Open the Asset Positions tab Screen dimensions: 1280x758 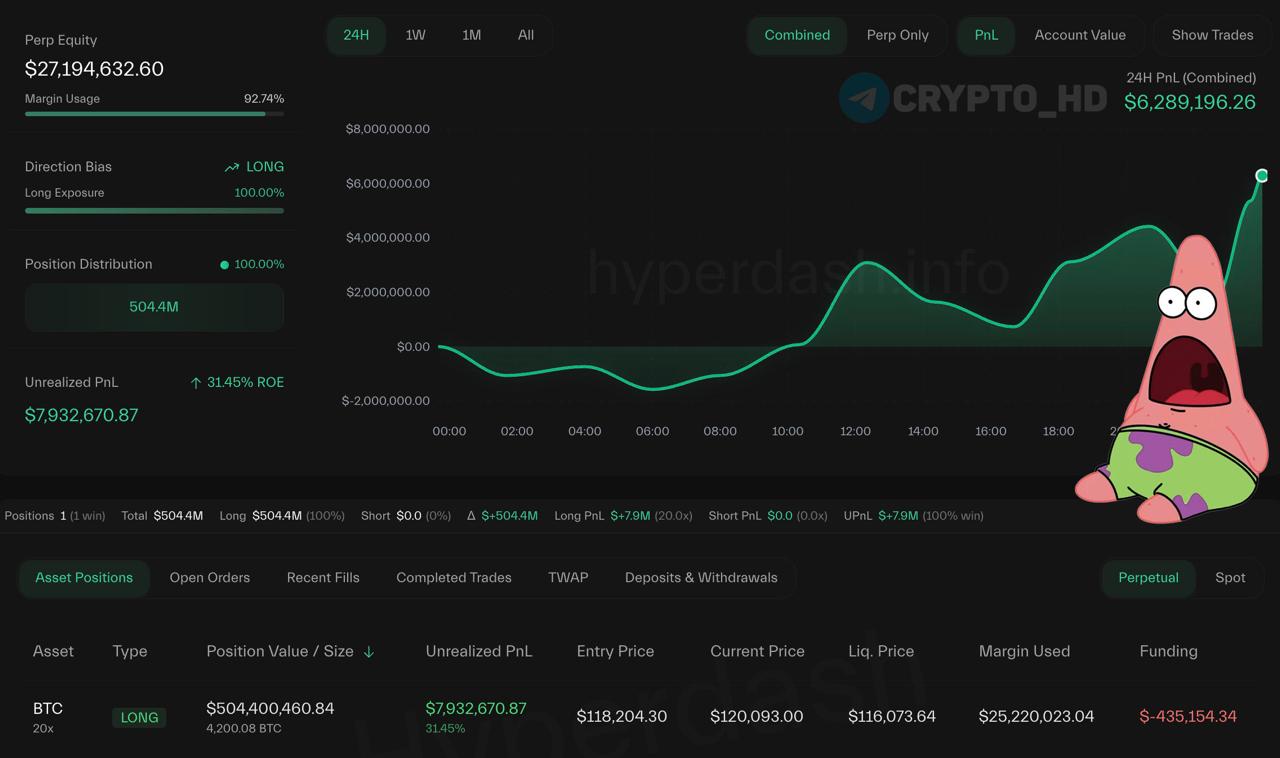pyautogui.click(x=84, y=578)
